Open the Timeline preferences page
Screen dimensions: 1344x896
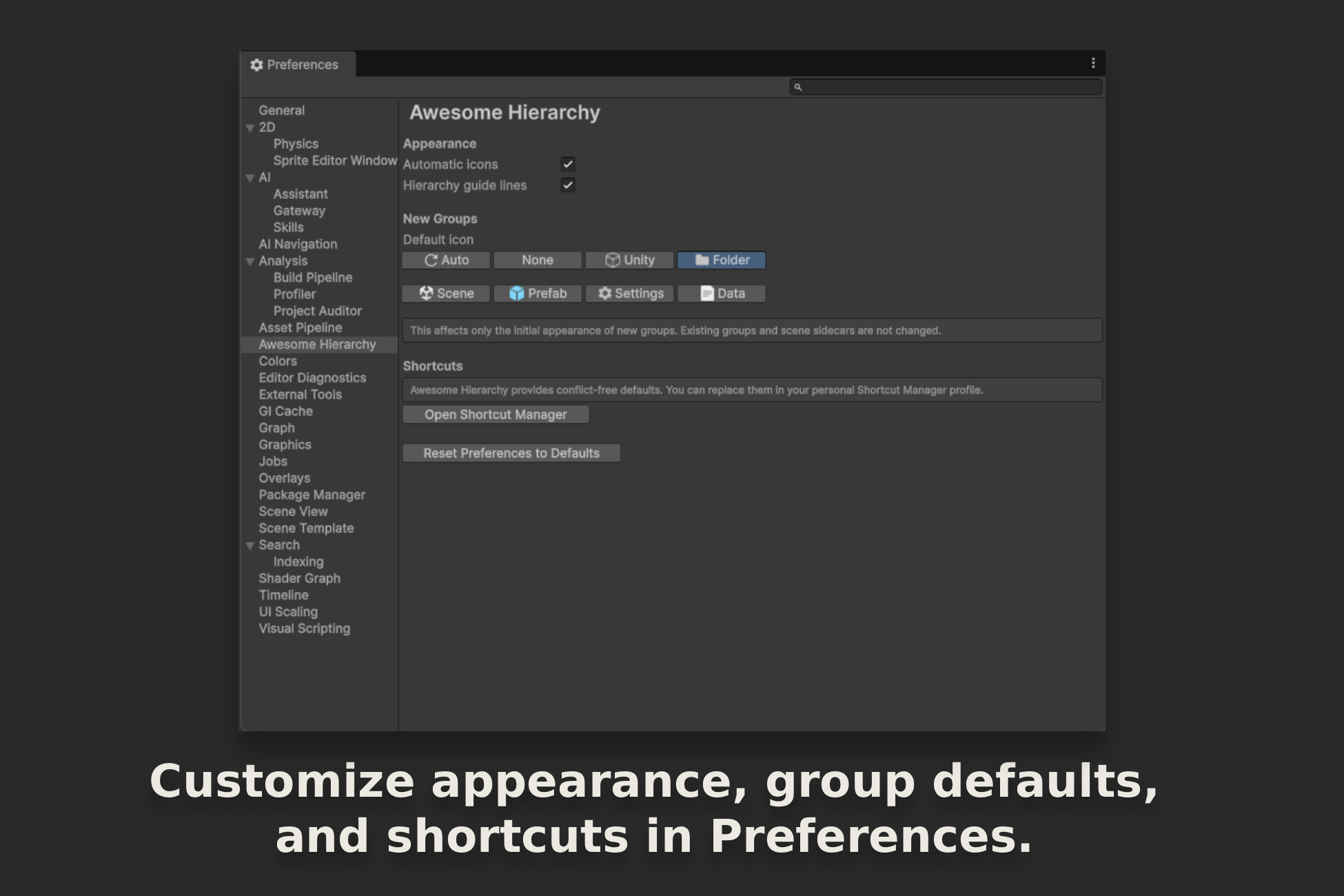tap(283, 595)
